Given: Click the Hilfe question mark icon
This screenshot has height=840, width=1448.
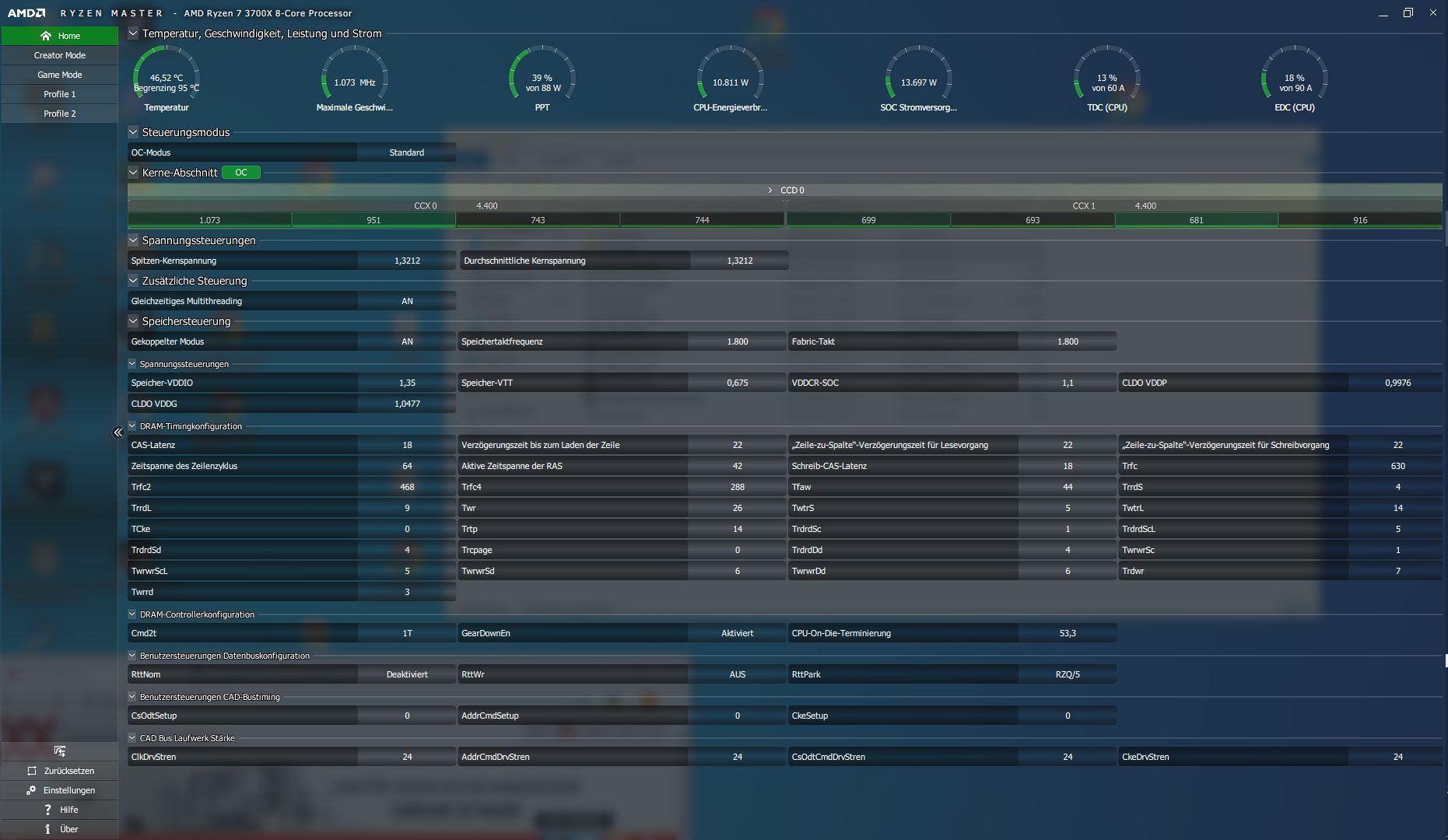Looking at the screenshot, I should pos(47,810).
